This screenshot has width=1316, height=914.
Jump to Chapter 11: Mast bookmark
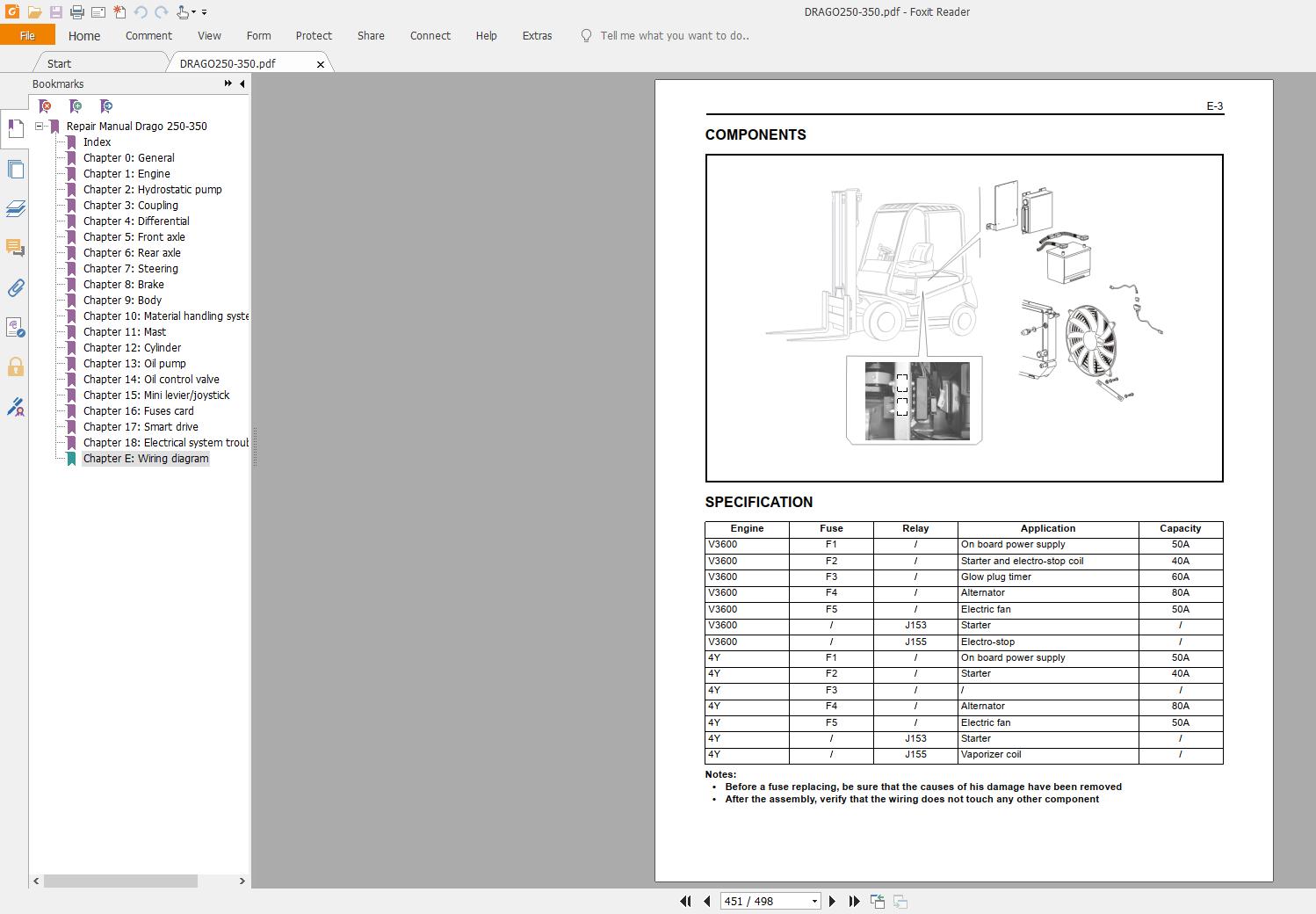124,331
